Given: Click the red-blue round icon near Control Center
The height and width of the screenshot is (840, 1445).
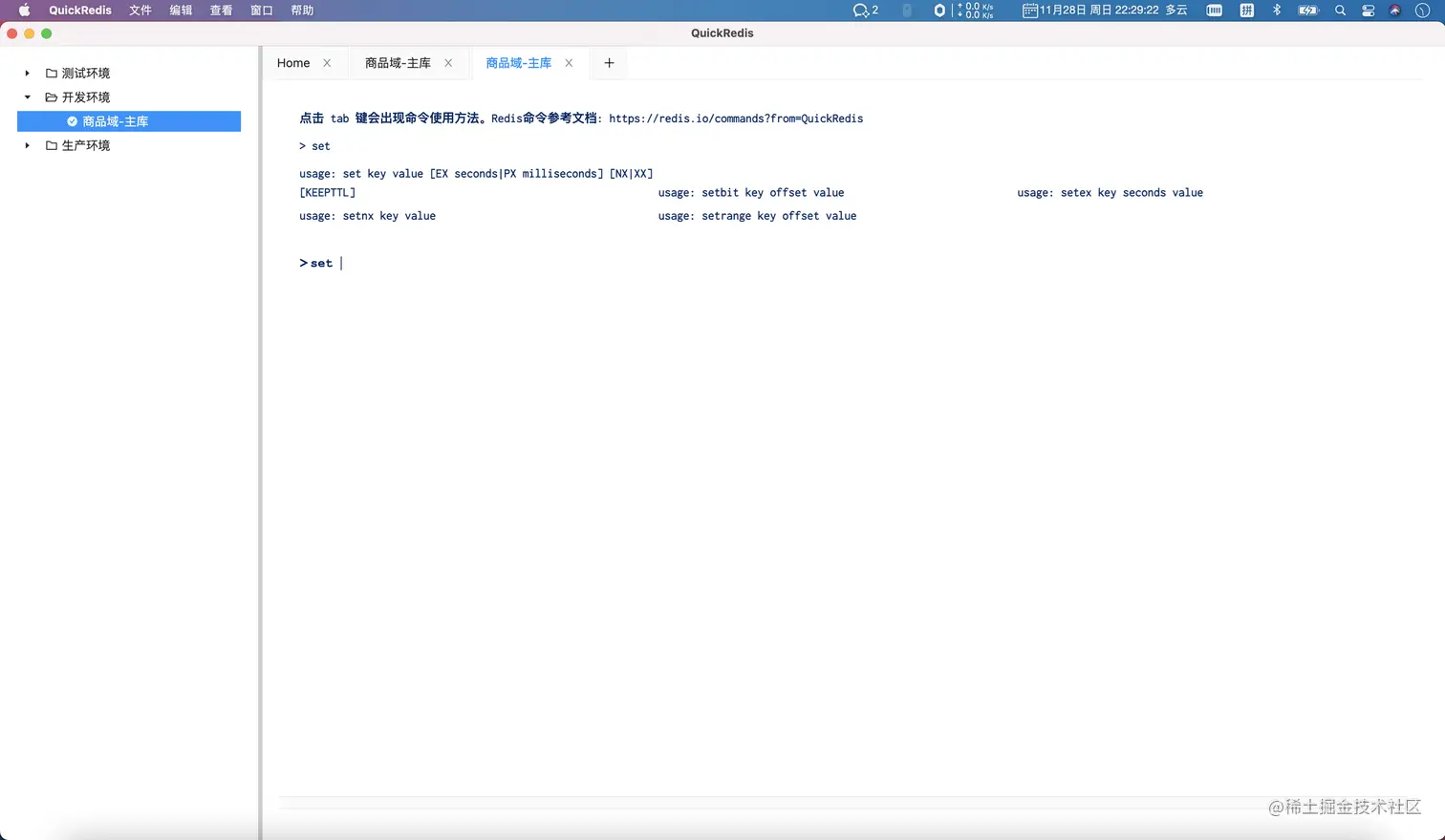Looking at the screenshot, I should coord(1395,11).
